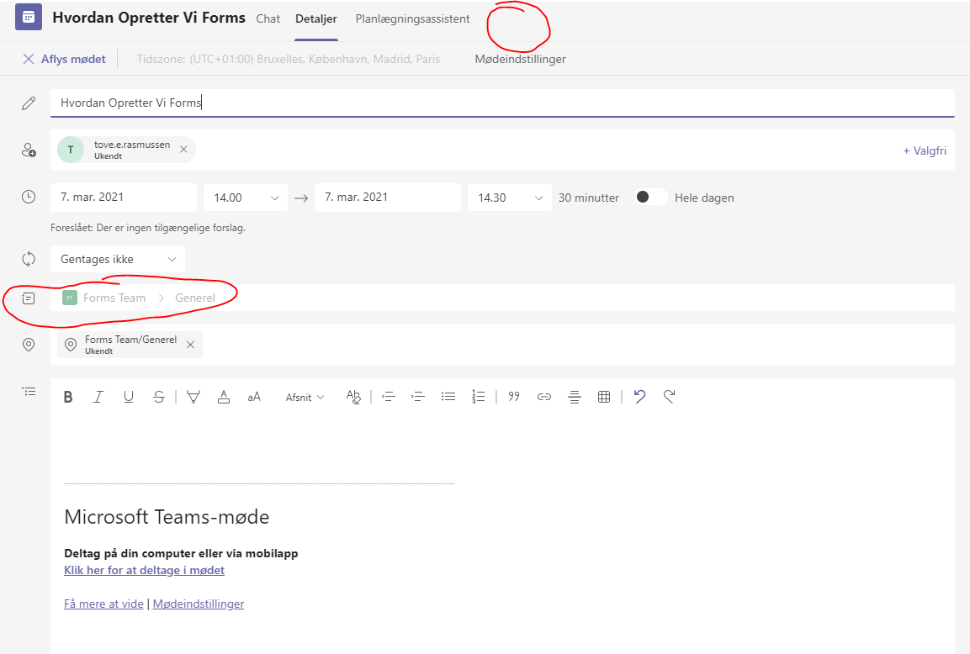Open the Planlægningsassistent tab
Viewport: 970px width, 654px height.
pyautogui.click(x=413, y=19)
